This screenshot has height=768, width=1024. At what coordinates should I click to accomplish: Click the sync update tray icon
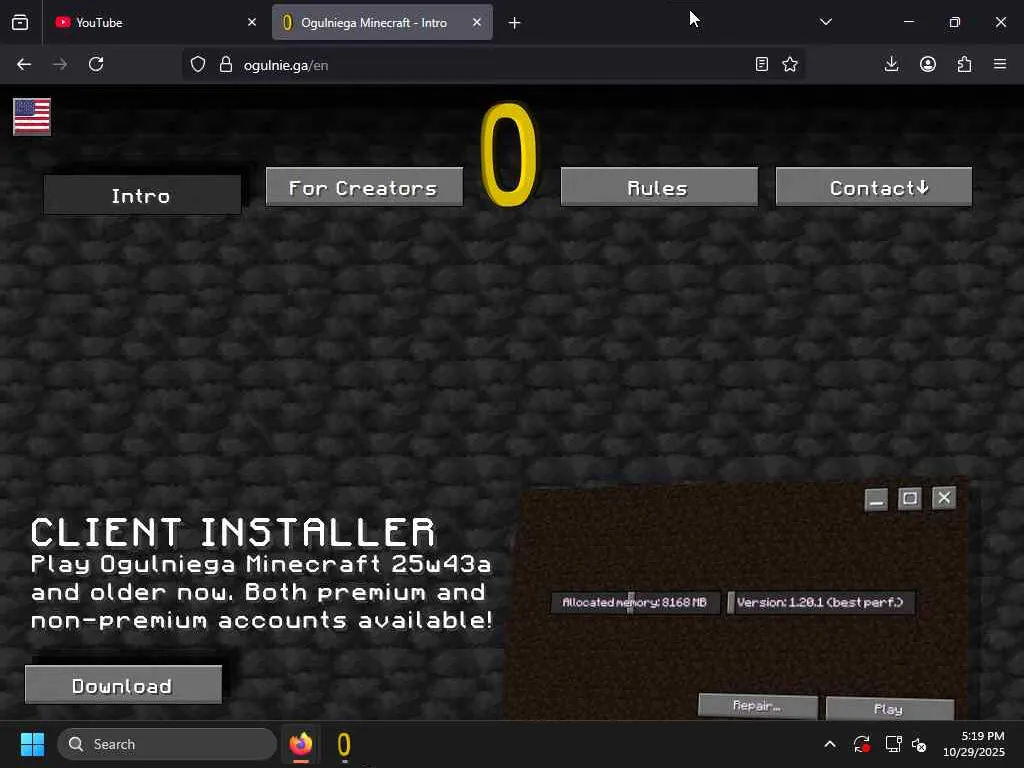[x=861, y=744]
